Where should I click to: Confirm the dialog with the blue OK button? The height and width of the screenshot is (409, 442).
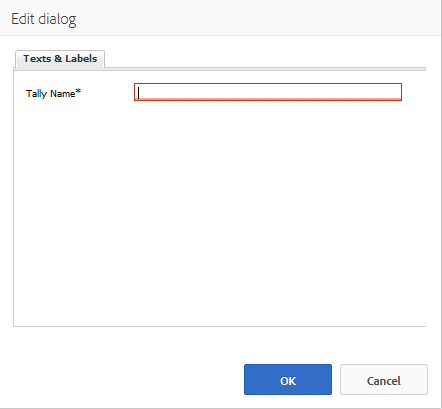tap(288, 379)
